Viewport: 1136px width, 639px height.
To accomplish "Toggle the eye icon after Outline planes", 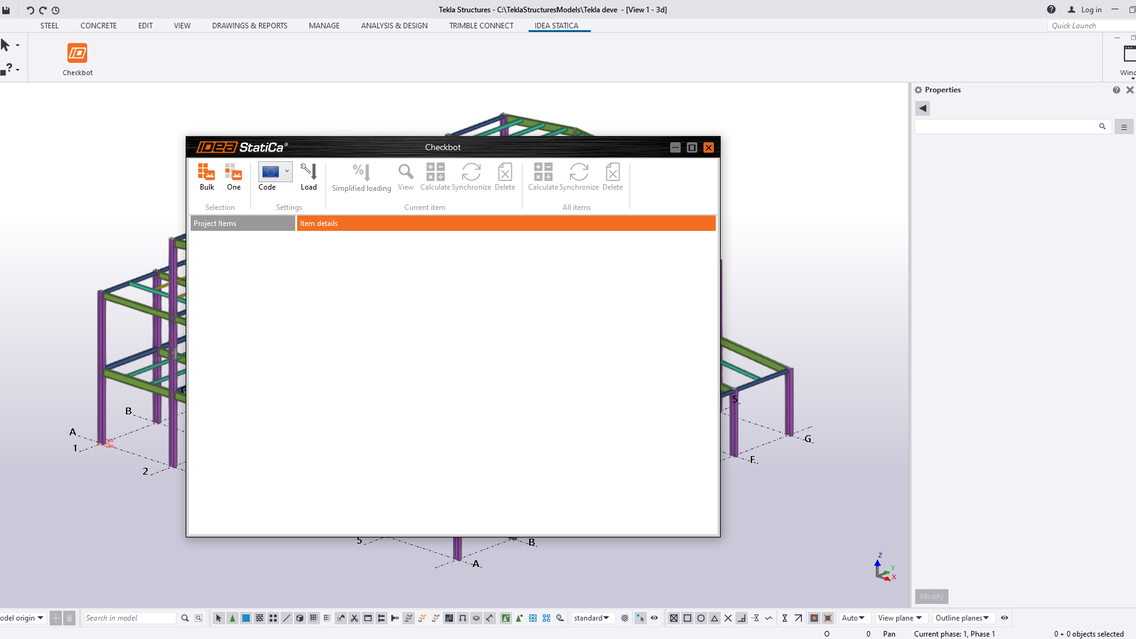I will click(x=1004, y=618).
